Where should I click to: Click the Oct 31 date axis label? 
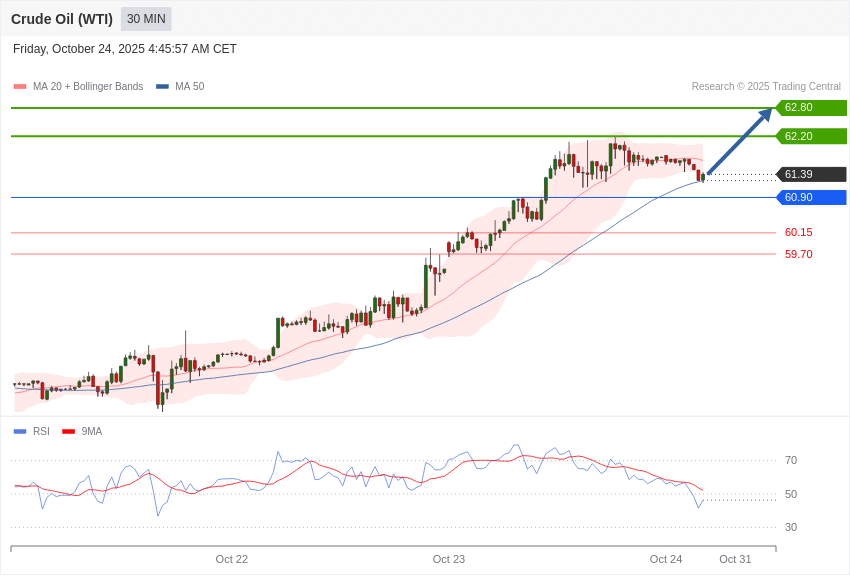[x=735, y=559]
